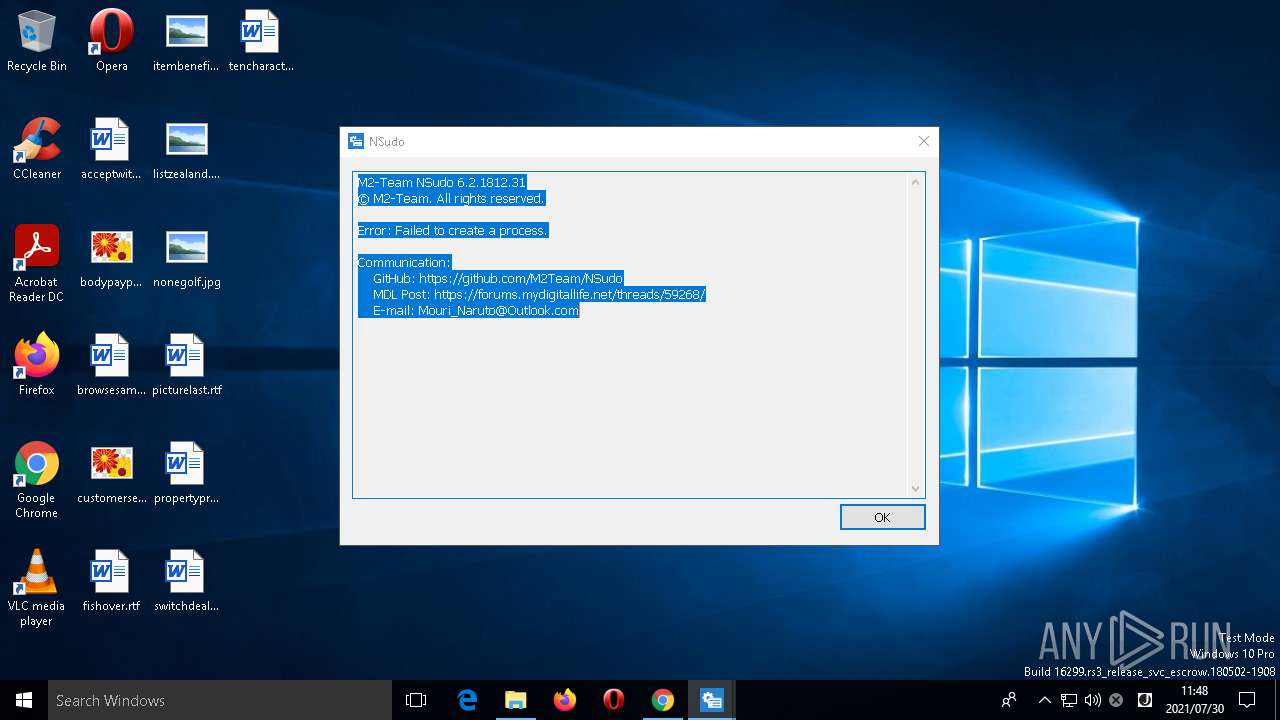Click the MDL Post URL line
The image size is (1280, 720).
click(539, 294)
